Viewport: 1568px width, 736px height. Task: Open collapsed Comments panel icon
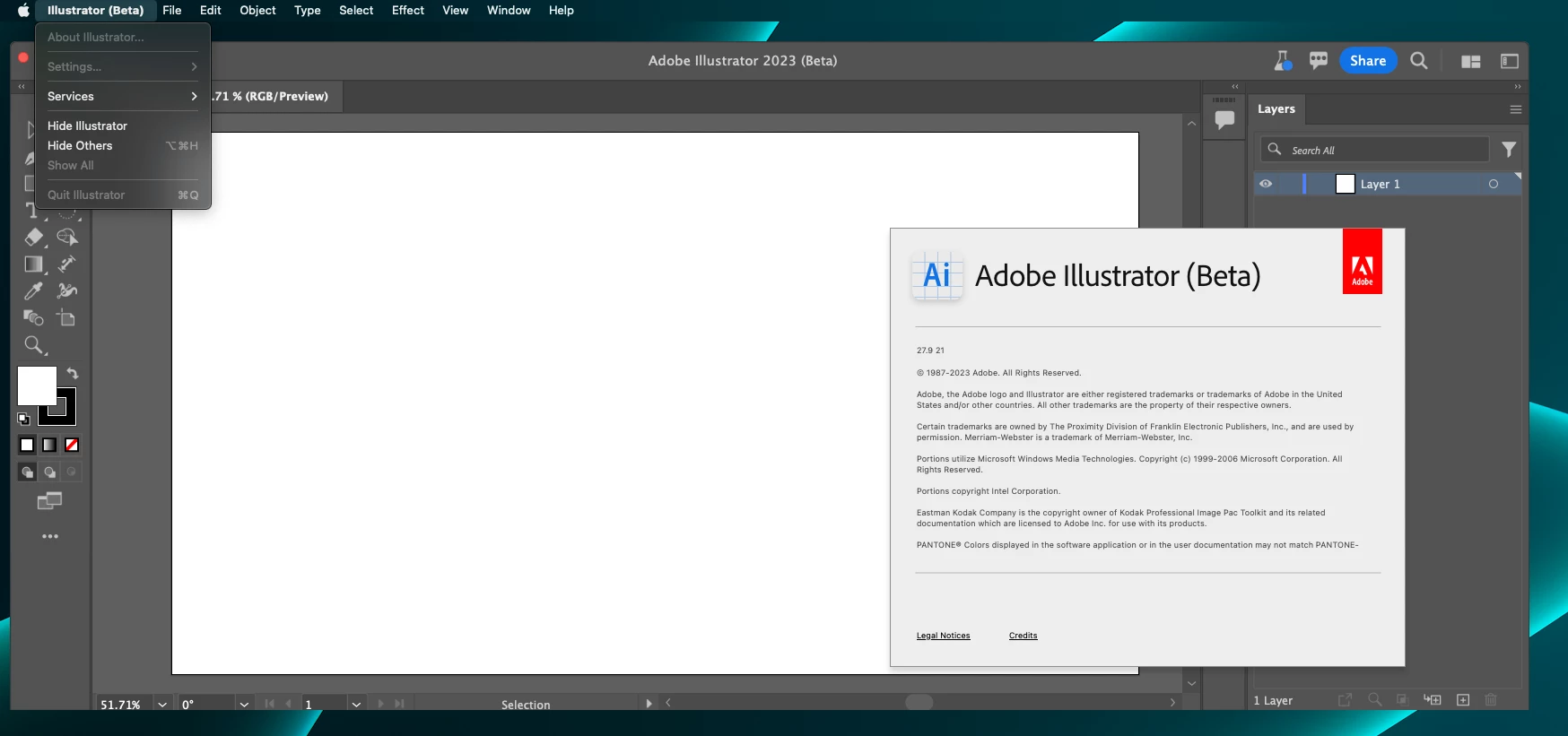click(1224, 120)
